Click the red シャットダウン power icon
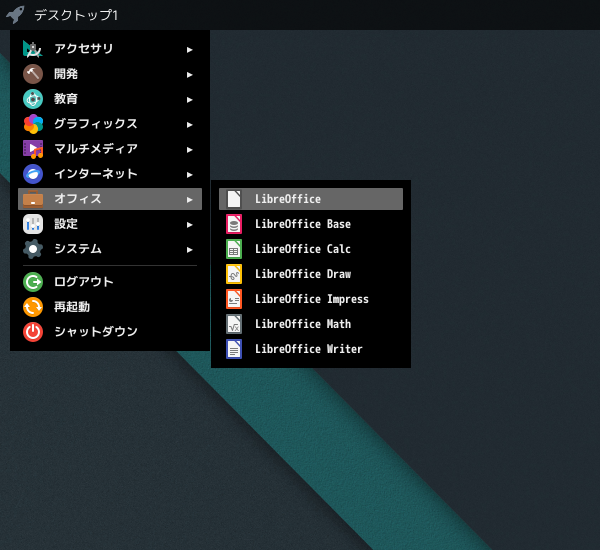The height and width of the screenshot is (550, 600). (x=33, y=332)
